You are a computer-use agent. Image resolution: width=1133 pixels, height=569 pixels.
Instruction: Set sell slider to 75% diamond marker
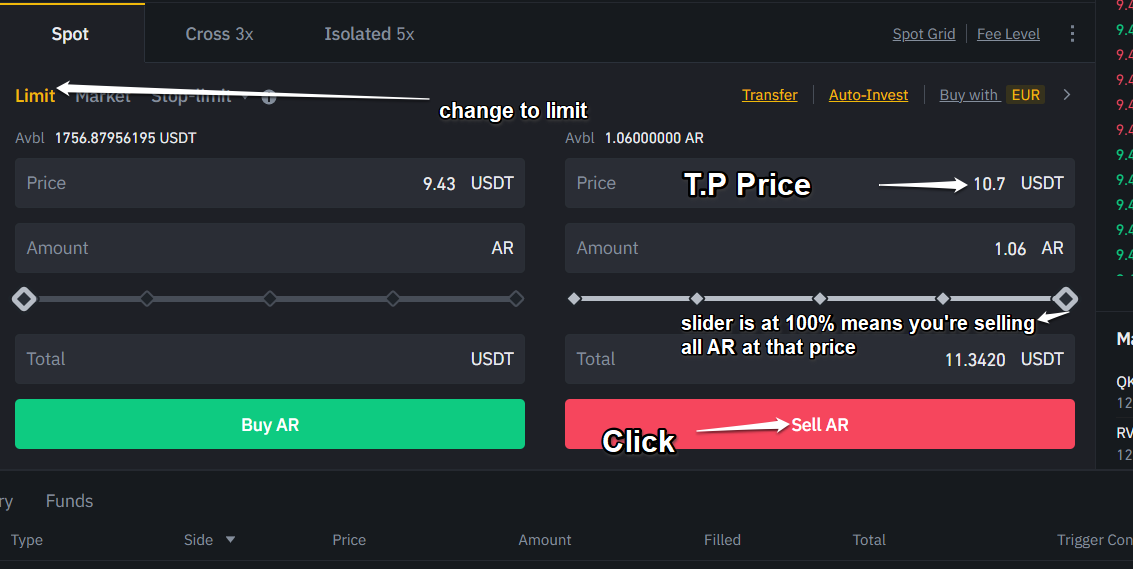point(942,298)
